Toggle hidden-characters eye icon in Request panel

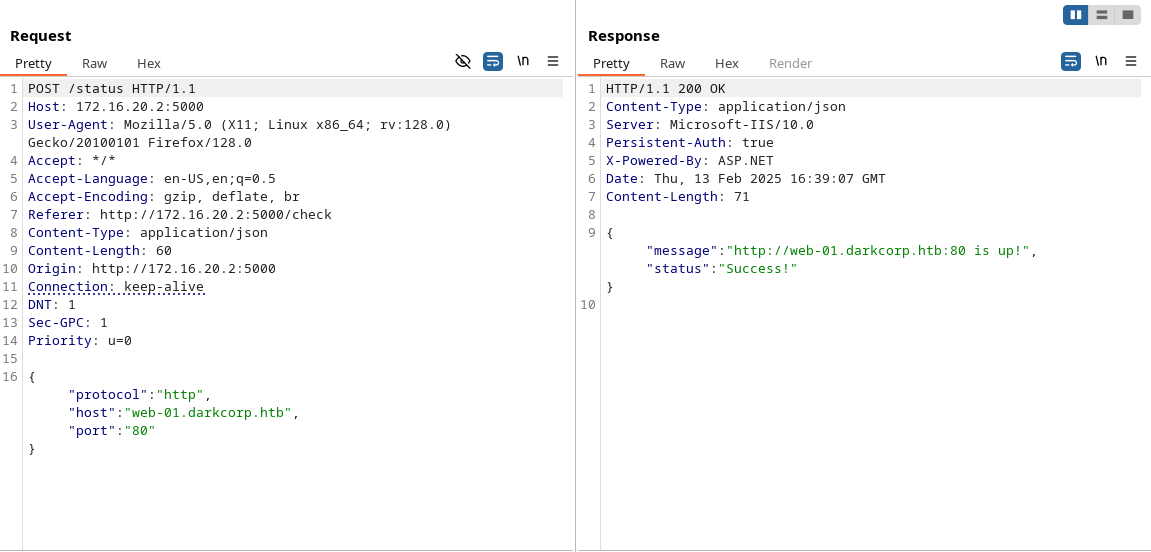pos(462,61)
